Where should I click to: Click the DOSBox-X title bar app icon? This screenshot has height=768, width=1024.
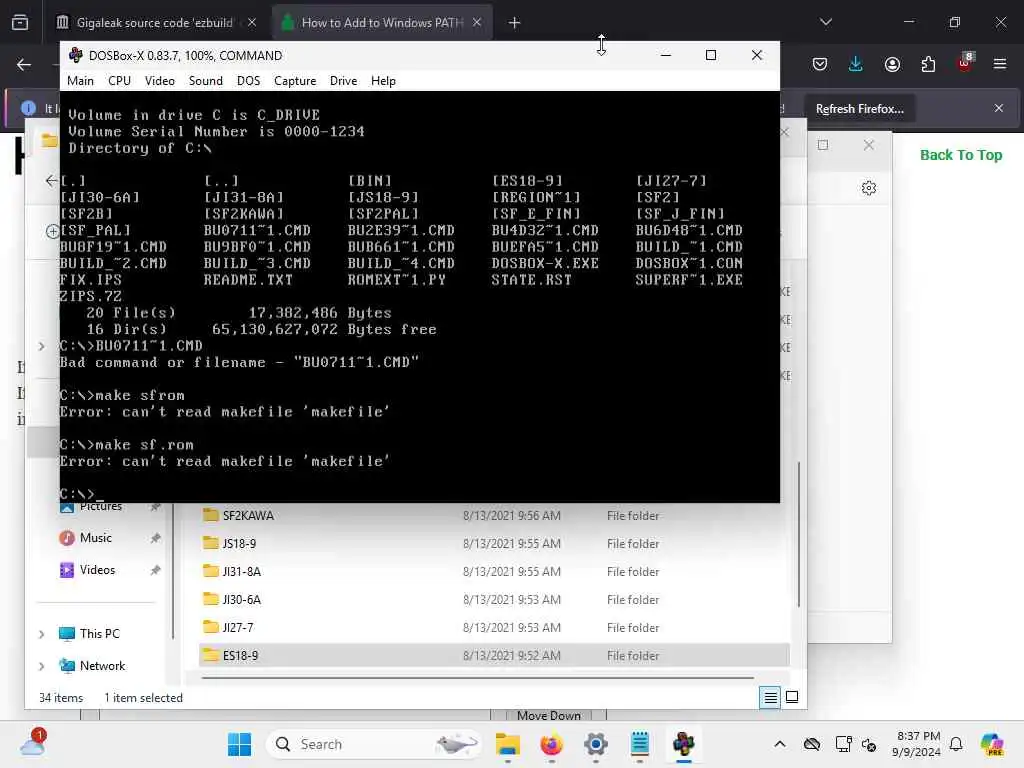[75, 56]
